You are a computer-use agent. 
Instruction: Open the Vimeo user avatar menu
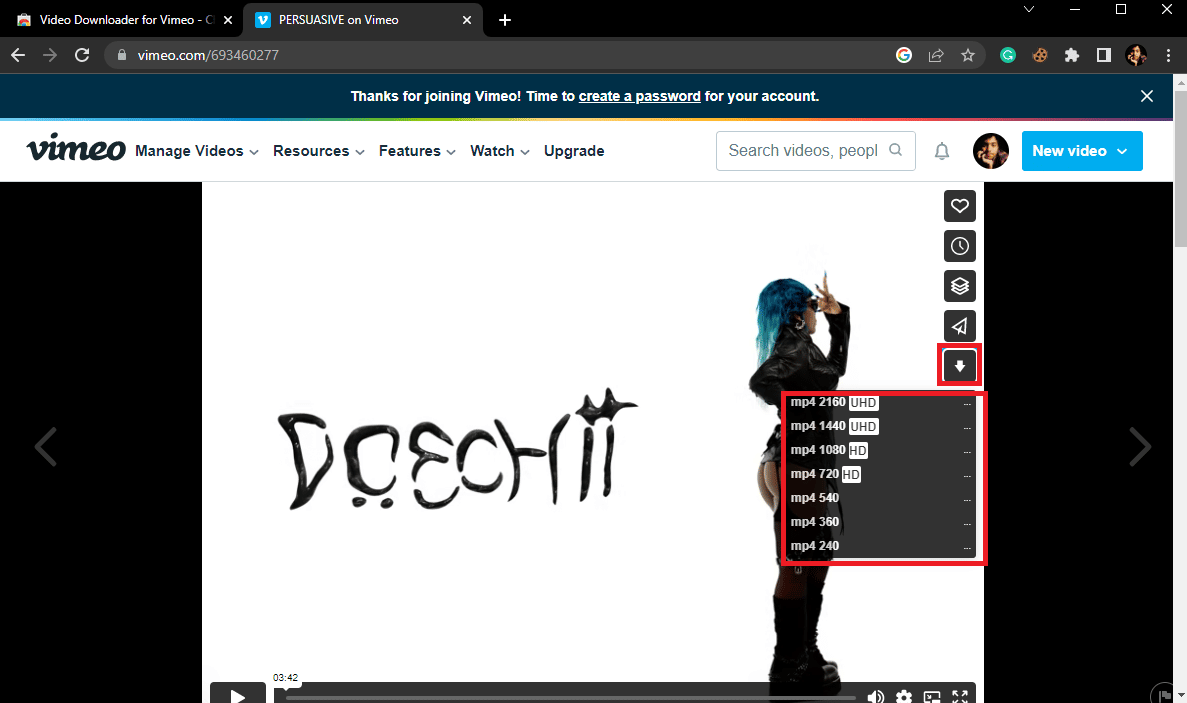[x=990, y=151]
